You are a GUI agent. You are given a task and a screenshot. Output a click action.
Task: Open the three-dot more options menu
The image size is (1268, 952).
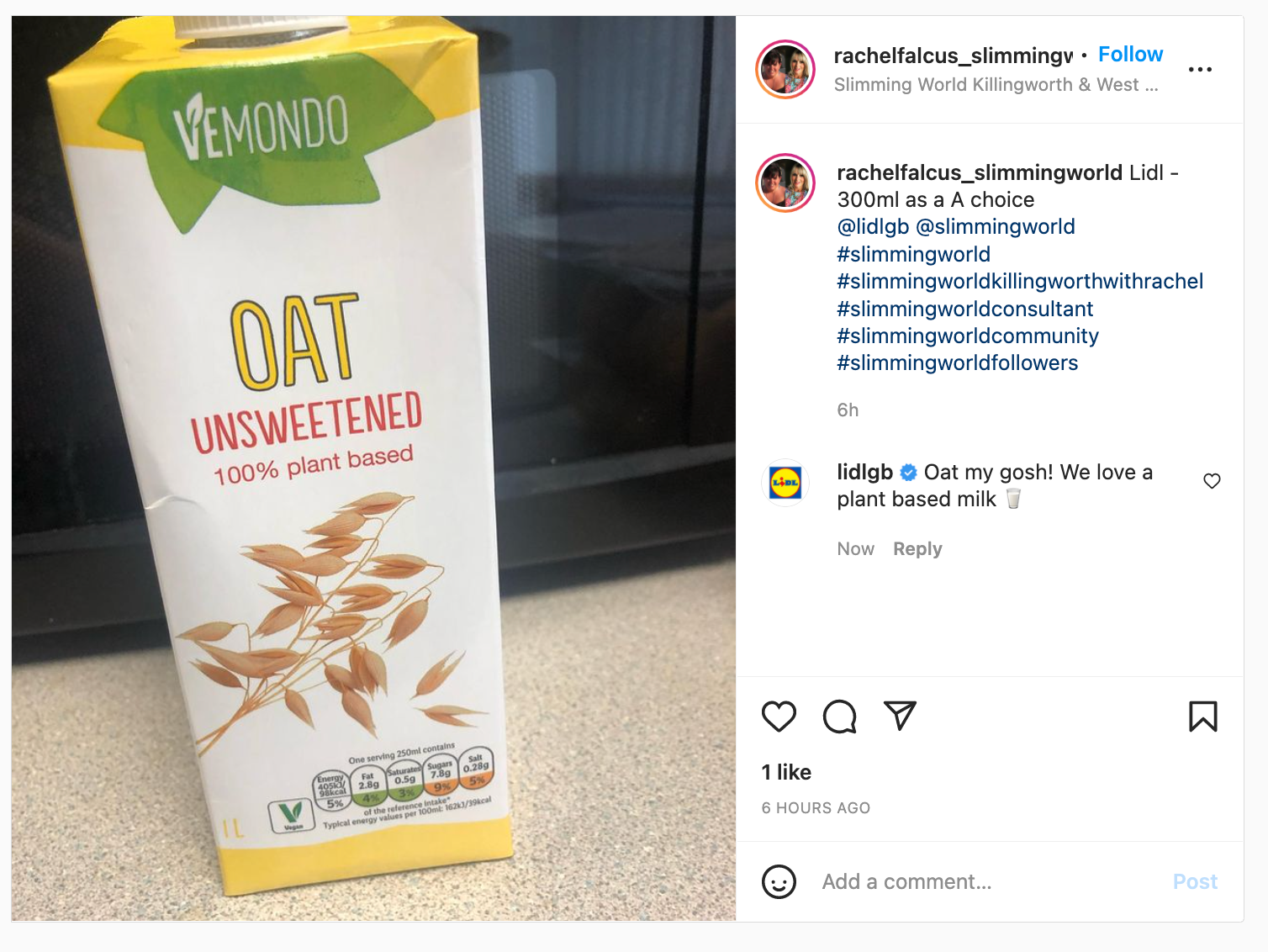pos(1200,69)
